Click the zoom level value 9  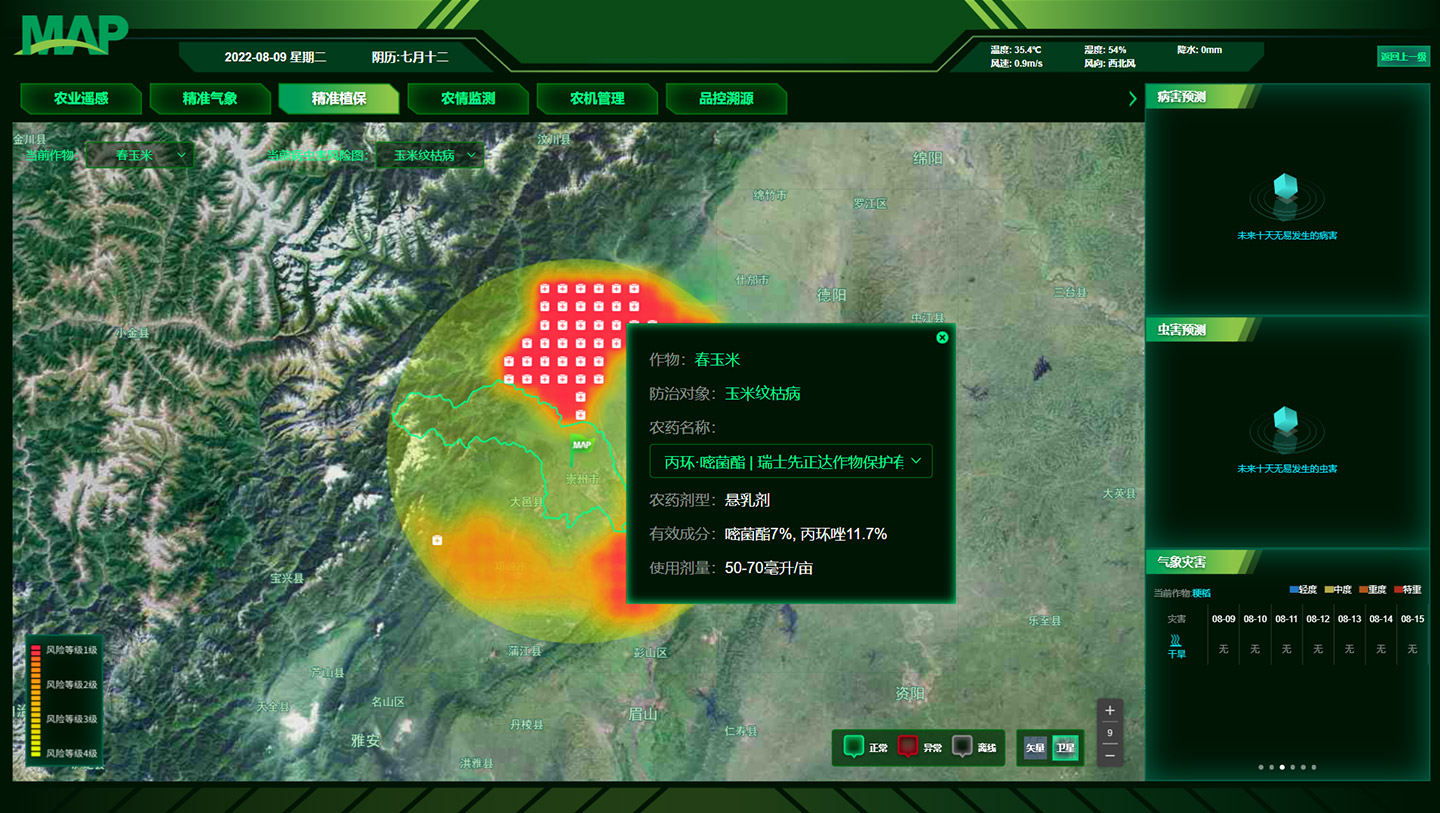[x=1110, y=733]
